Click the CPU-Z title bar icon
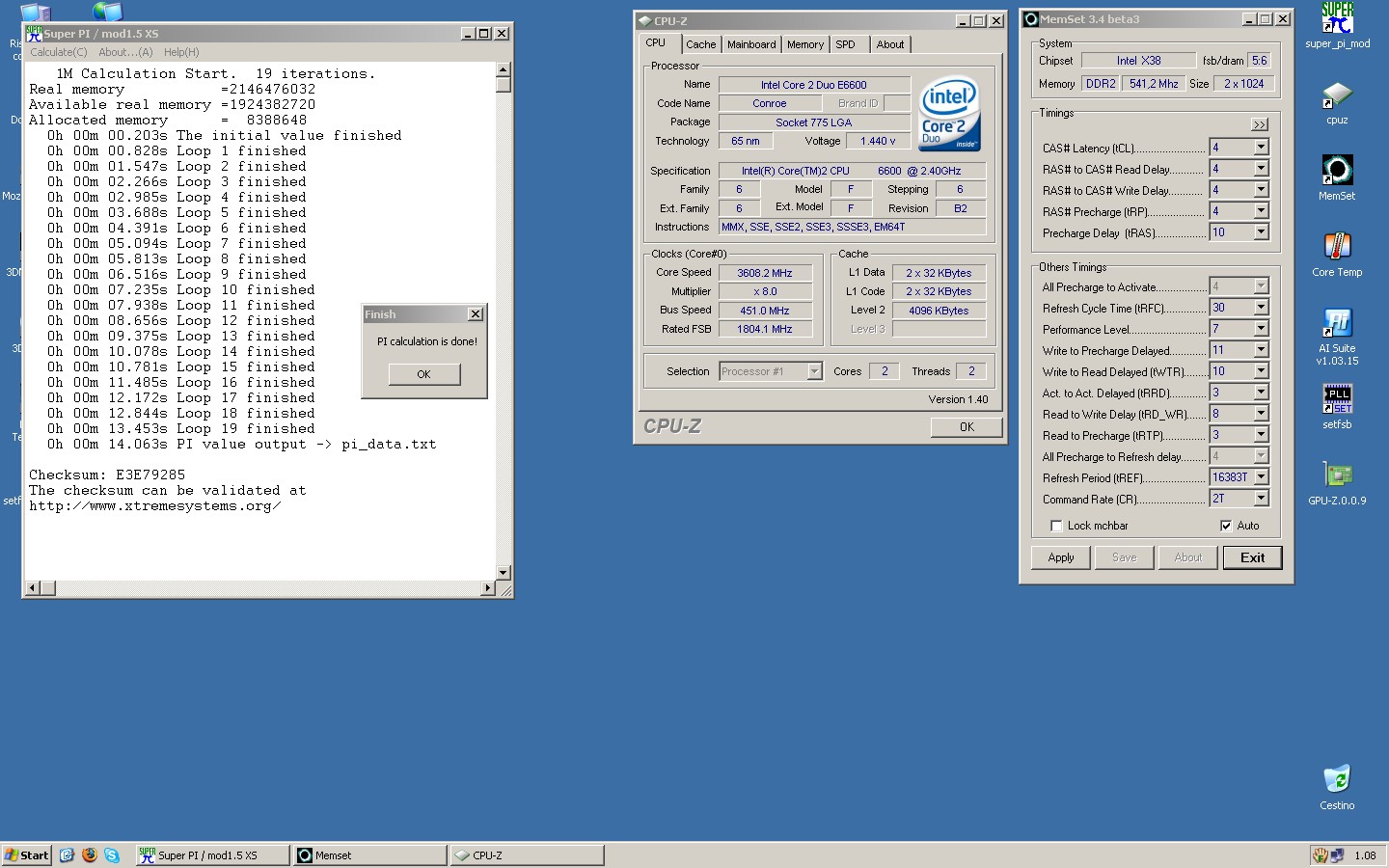The width and height of the screenshot is (1389, 868). click(x=644, y=20)
